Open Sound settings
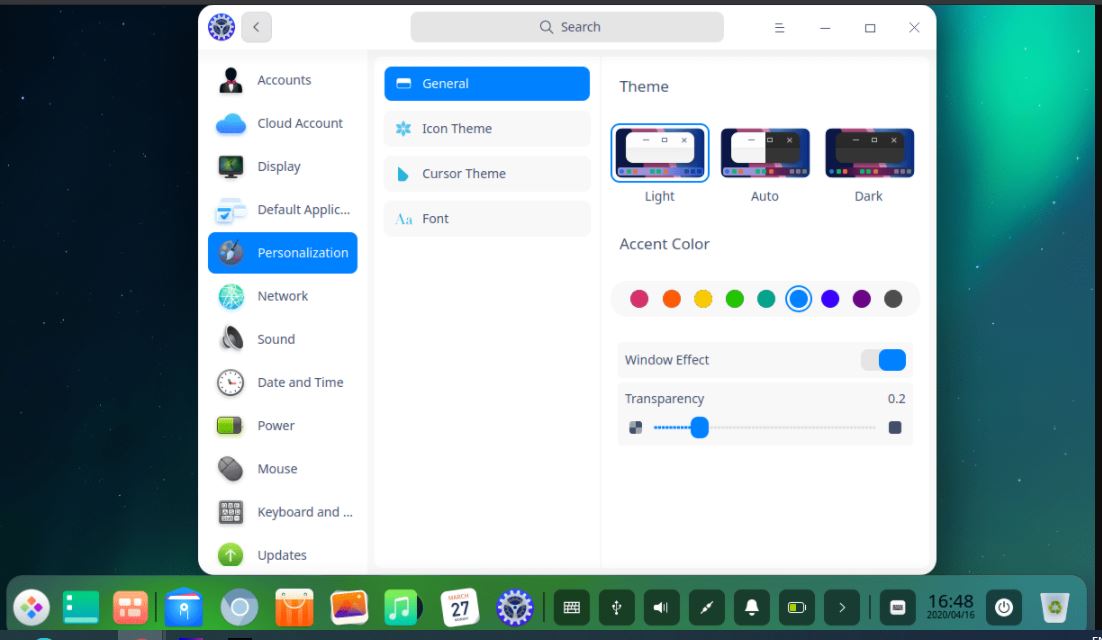1102x640 pixels. click(x=283, y=339)
